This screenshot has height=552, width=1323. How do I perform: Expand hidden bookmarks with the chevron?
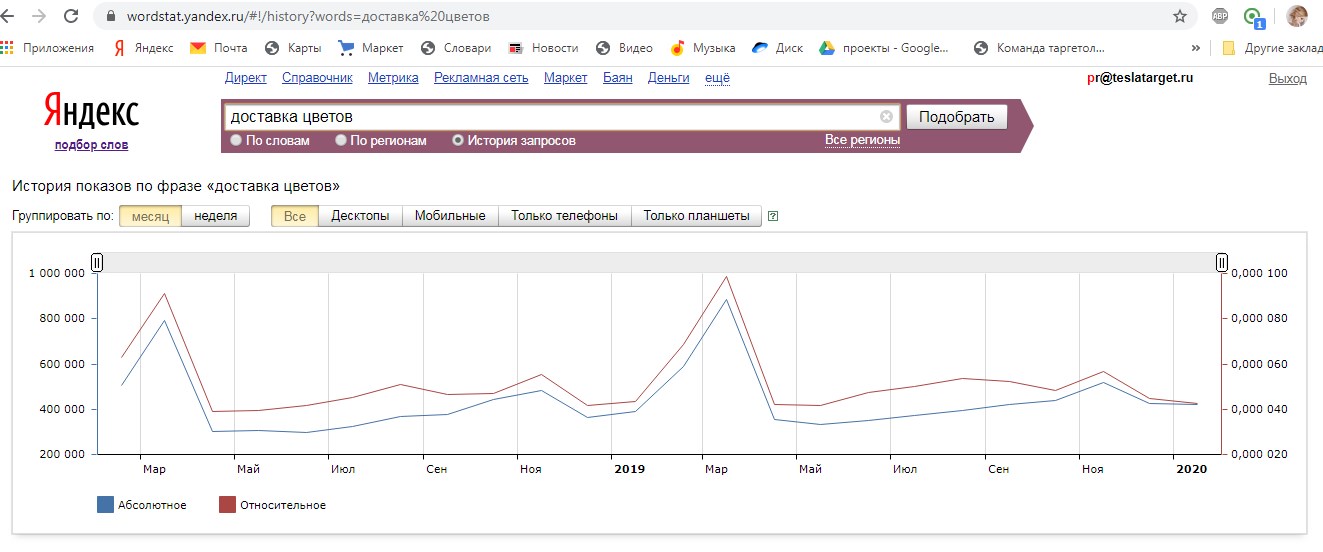click(1195, 48)
